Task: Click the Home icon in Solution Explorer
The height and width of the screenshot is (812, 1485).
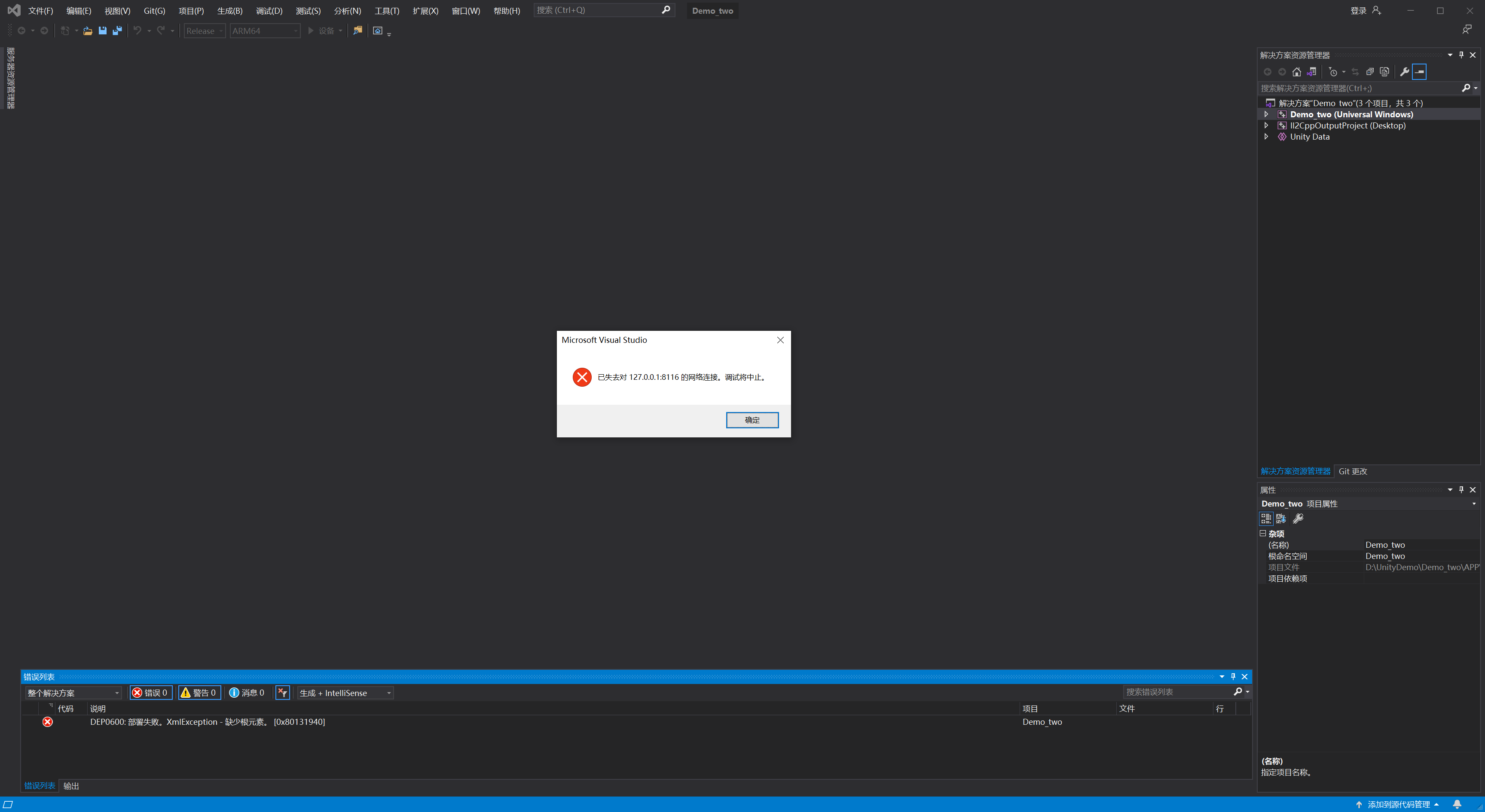Action: [x=1297, y=71]
